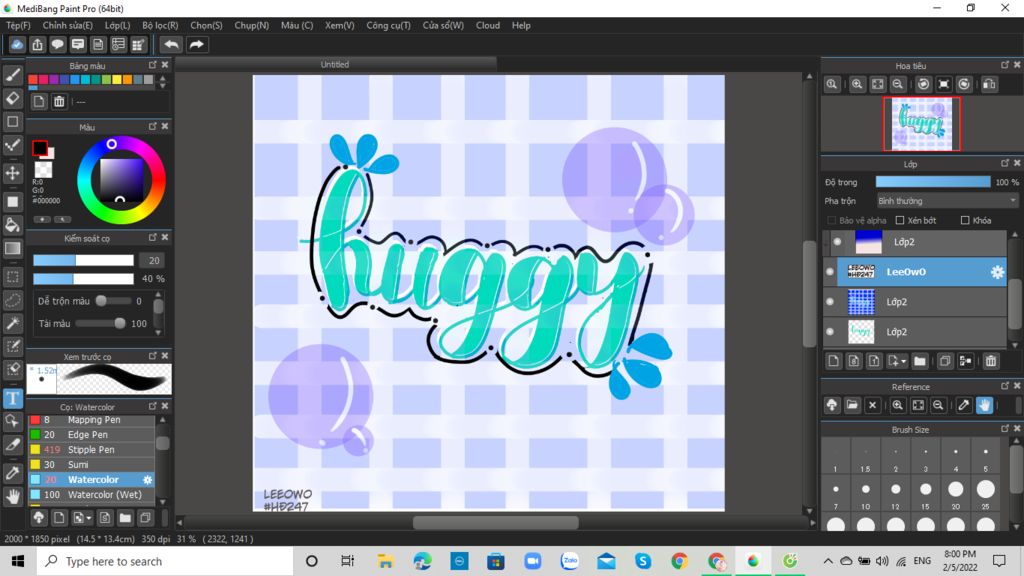Image resolution: width=1024 pixels, height=576 pixels.
Task: Click the Độ trong opacity slider bar
Action: (933, 182)
